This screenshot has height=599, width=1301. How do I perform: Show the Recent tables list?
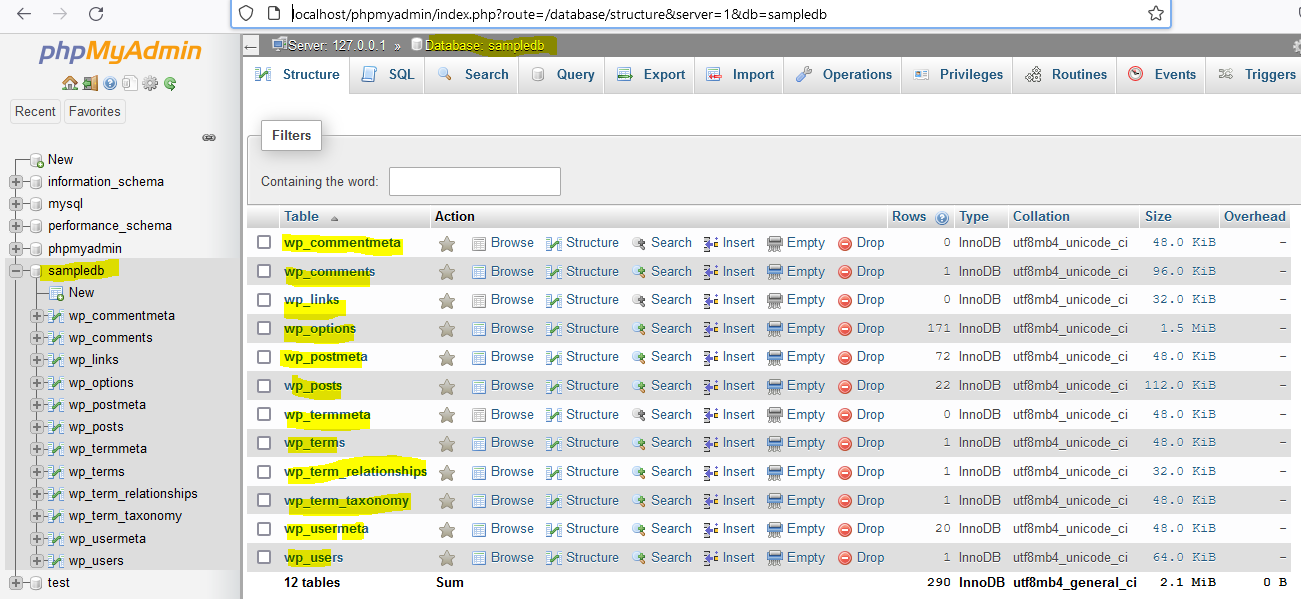[35, 112]
